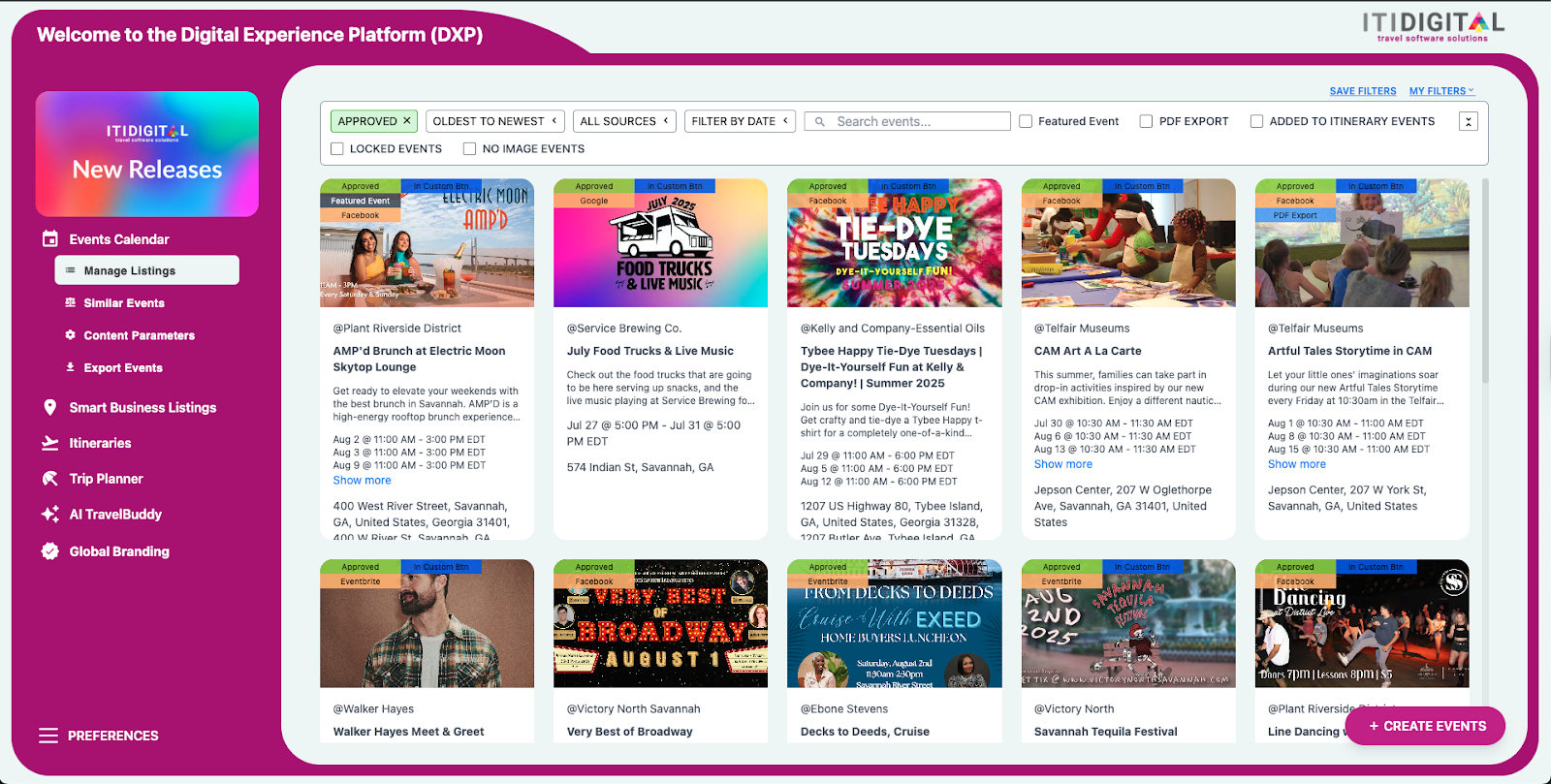Enable the PDF EXPORT checkbox
The image size is (1551, 784).
pos(1146,121)
